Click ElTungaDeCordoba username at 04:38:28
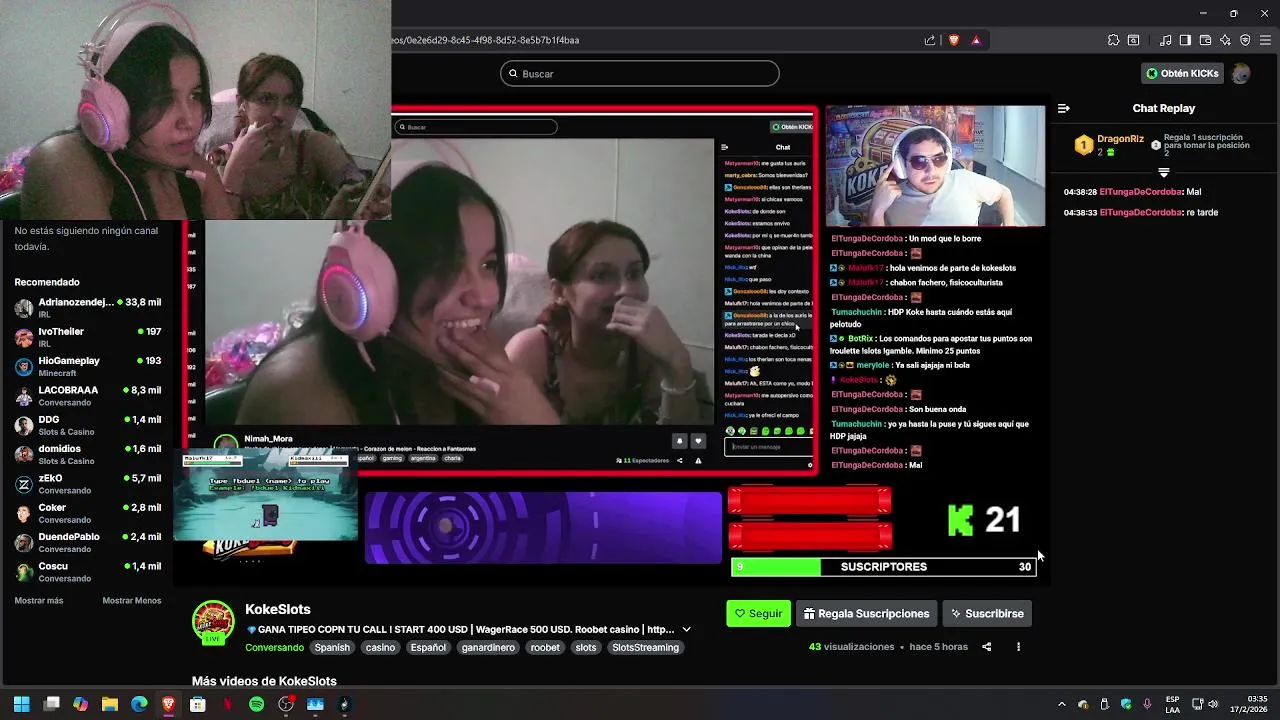1280x720 pixels. click(x=1141, y=191)
